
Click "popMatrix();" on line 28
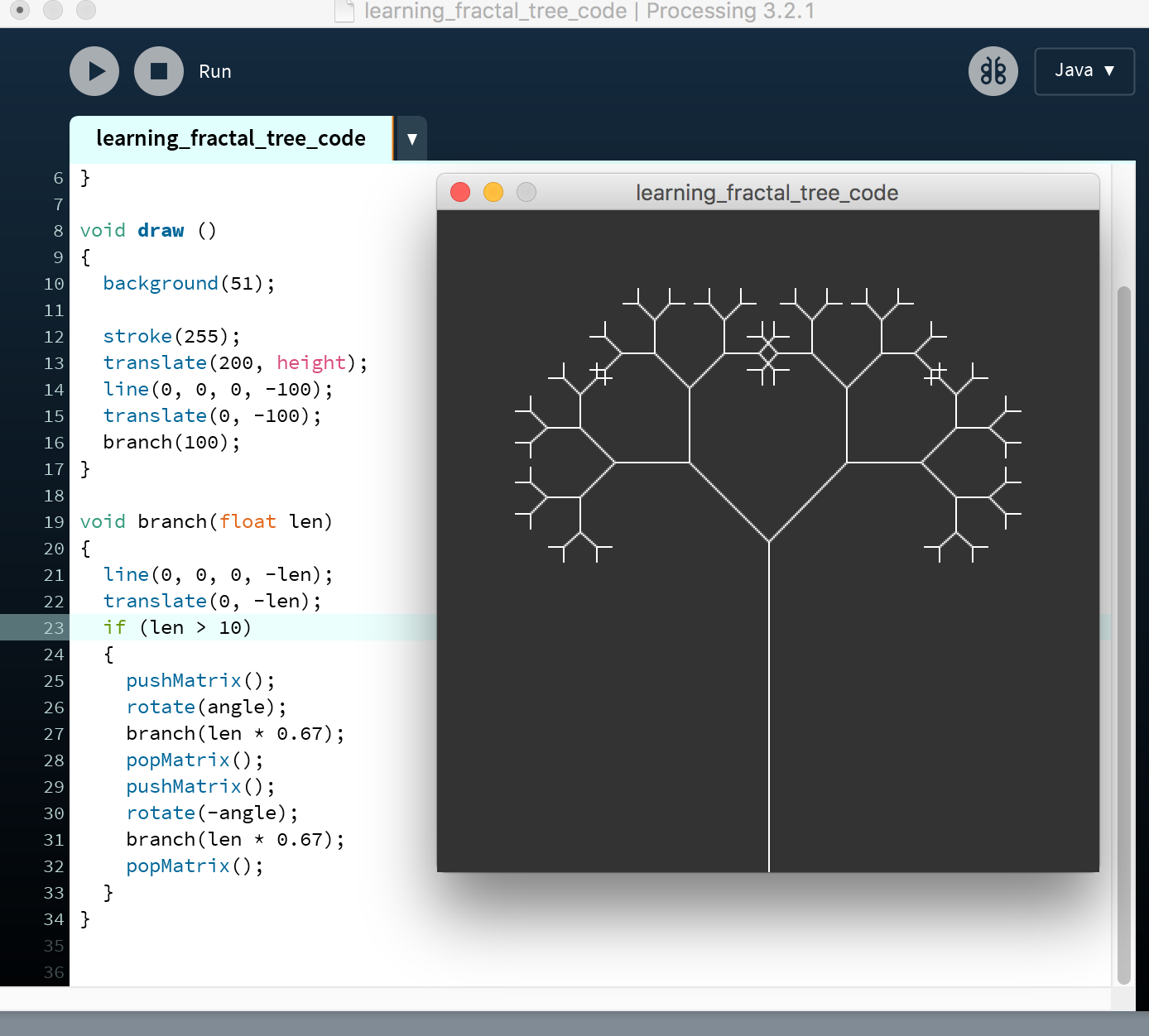(195, 760)
